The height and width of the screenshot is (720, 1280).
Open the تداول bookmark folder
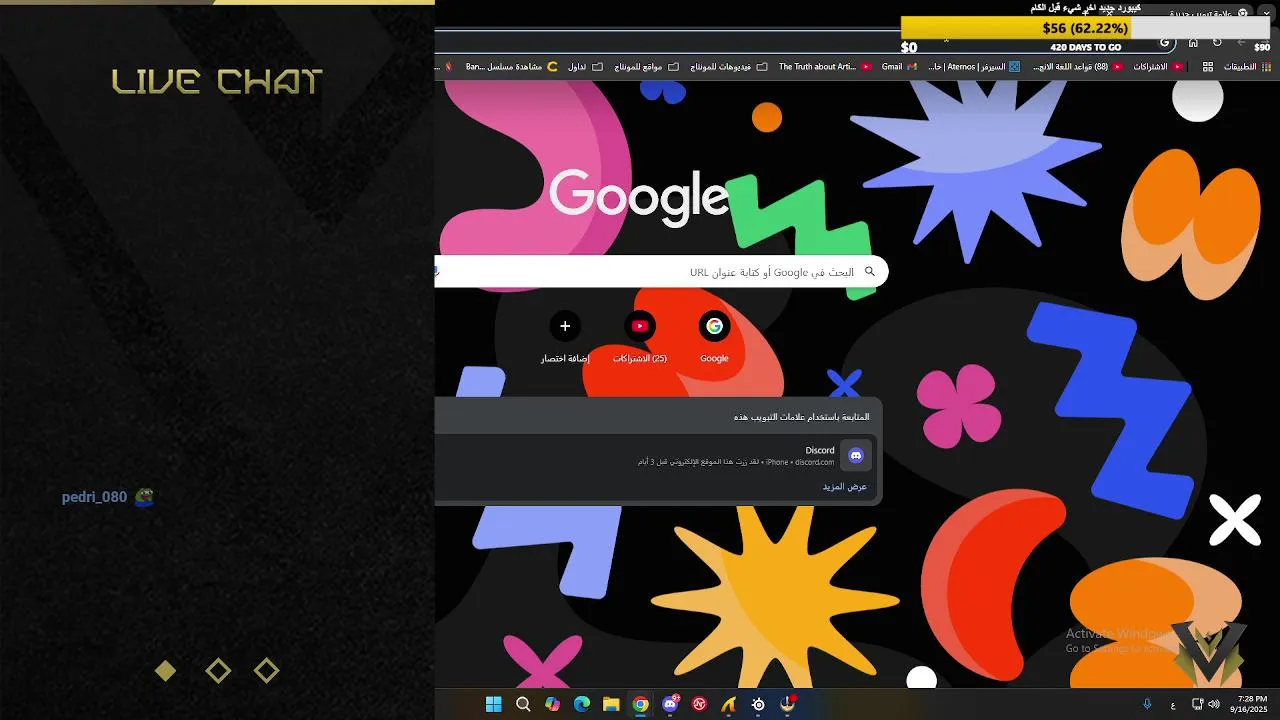click(585, 67)
